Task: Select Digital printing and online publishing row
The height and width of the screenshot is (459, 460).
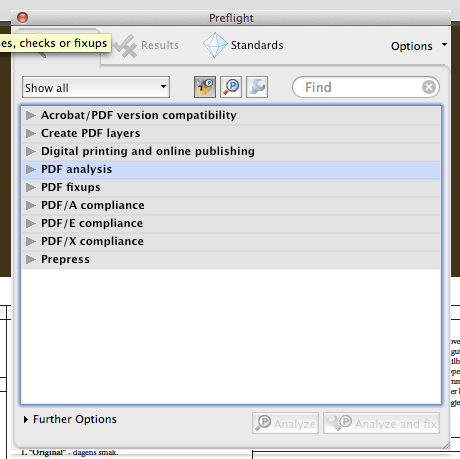Action: click(231, 151)
